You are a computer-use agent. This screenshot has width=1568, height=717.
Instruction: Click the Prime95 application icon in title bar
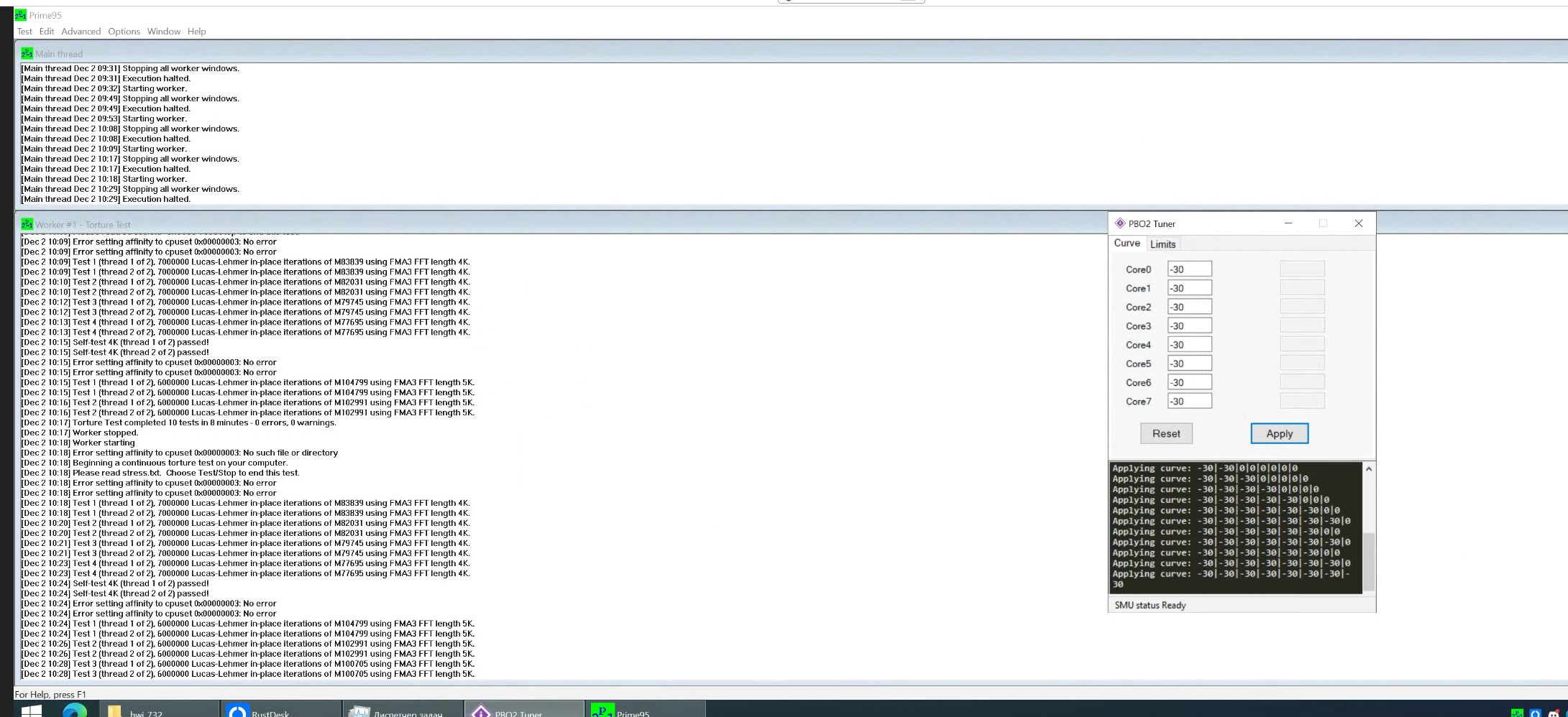21,15
